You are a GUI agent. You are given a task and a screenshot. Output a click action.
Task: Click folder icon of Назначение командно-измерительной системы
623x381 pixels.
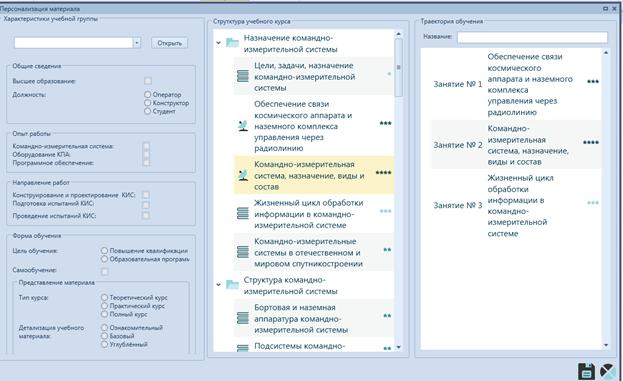pos(232,42)
